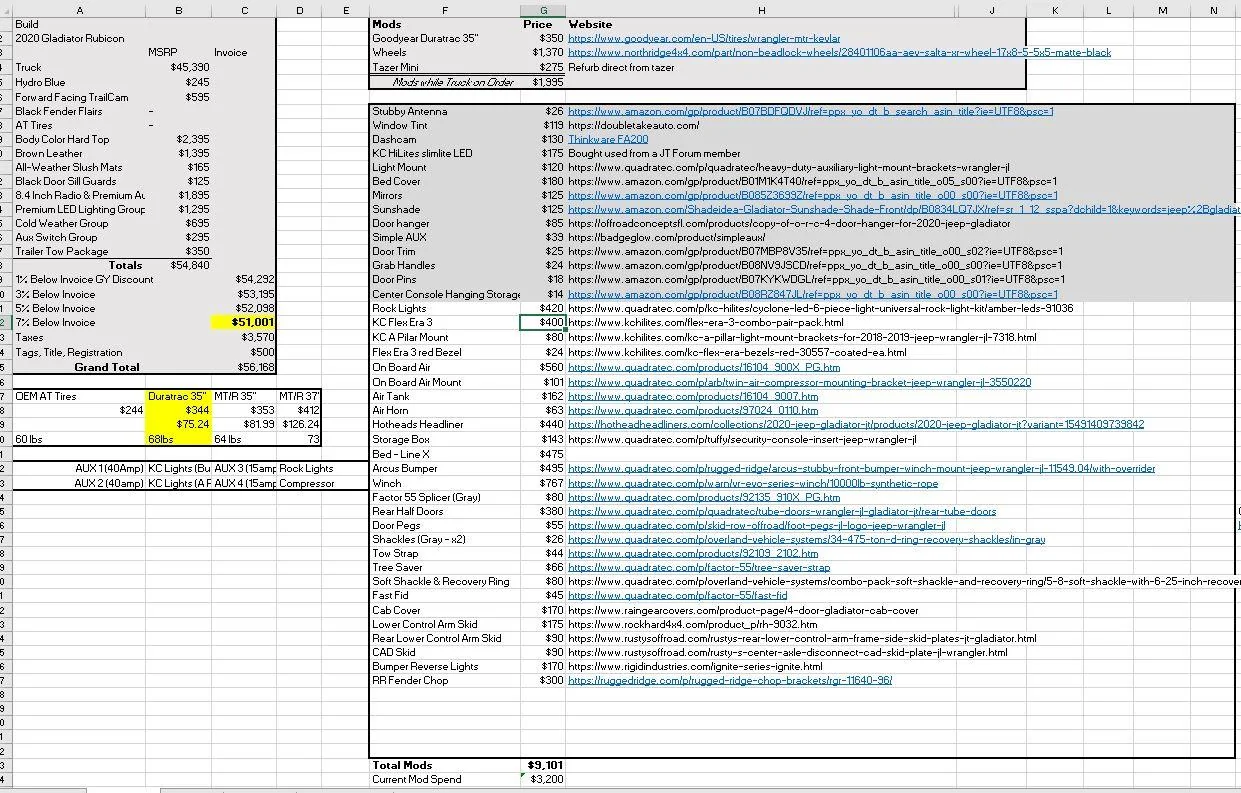
Task: Select the Grand Total $56,168 cell
Action: pyautogui.click(x=244, y=367)
